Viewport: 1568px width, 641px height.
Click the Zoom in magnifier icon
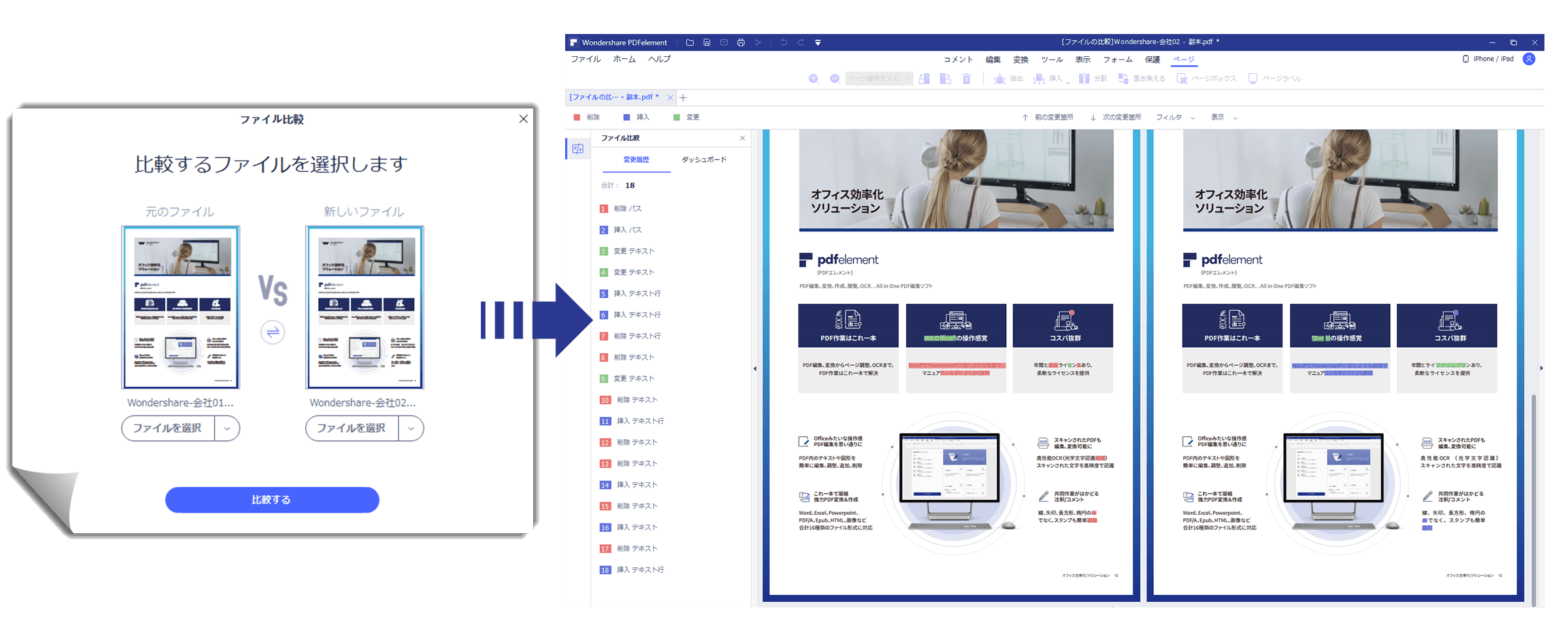click(813, 78)
